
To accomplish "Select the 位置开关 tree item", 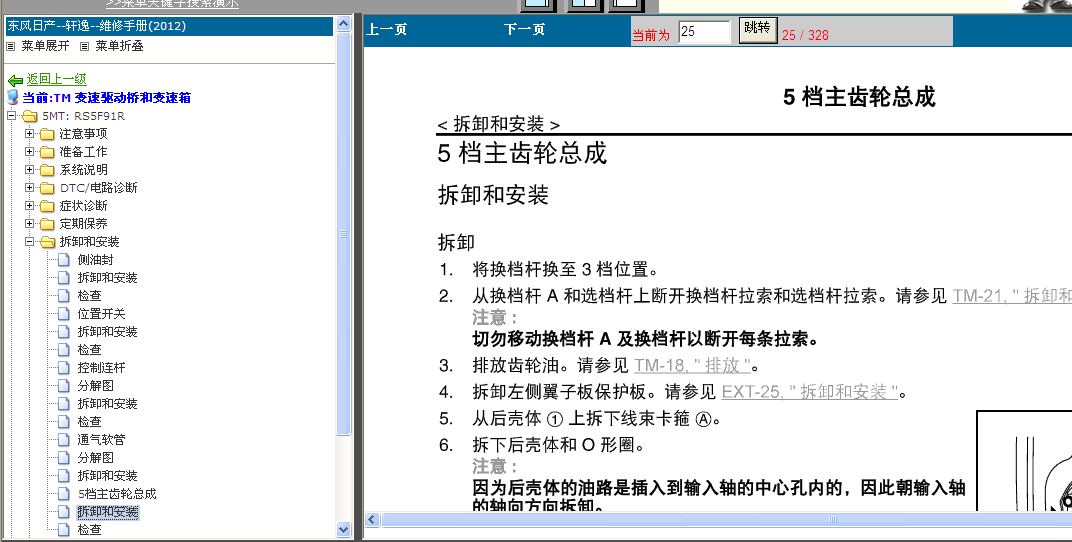I will point(101,314).
